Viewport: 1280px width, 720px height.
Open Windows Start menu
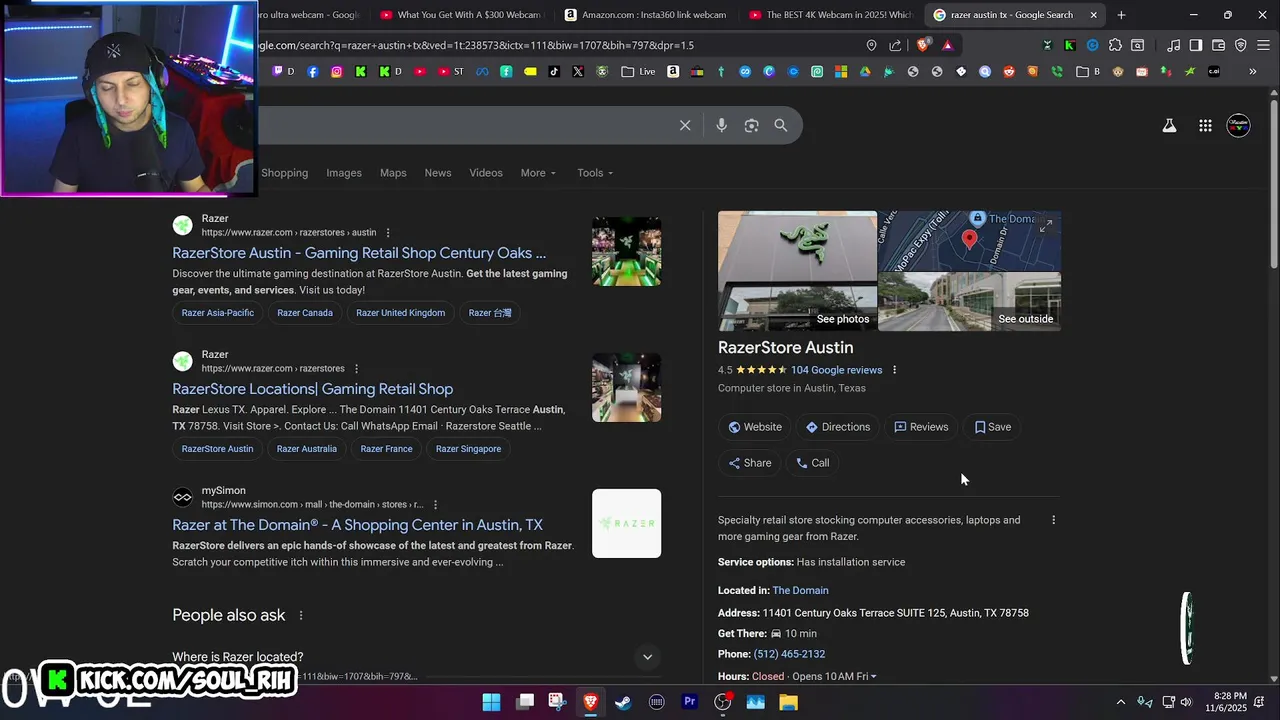(491, 702)
